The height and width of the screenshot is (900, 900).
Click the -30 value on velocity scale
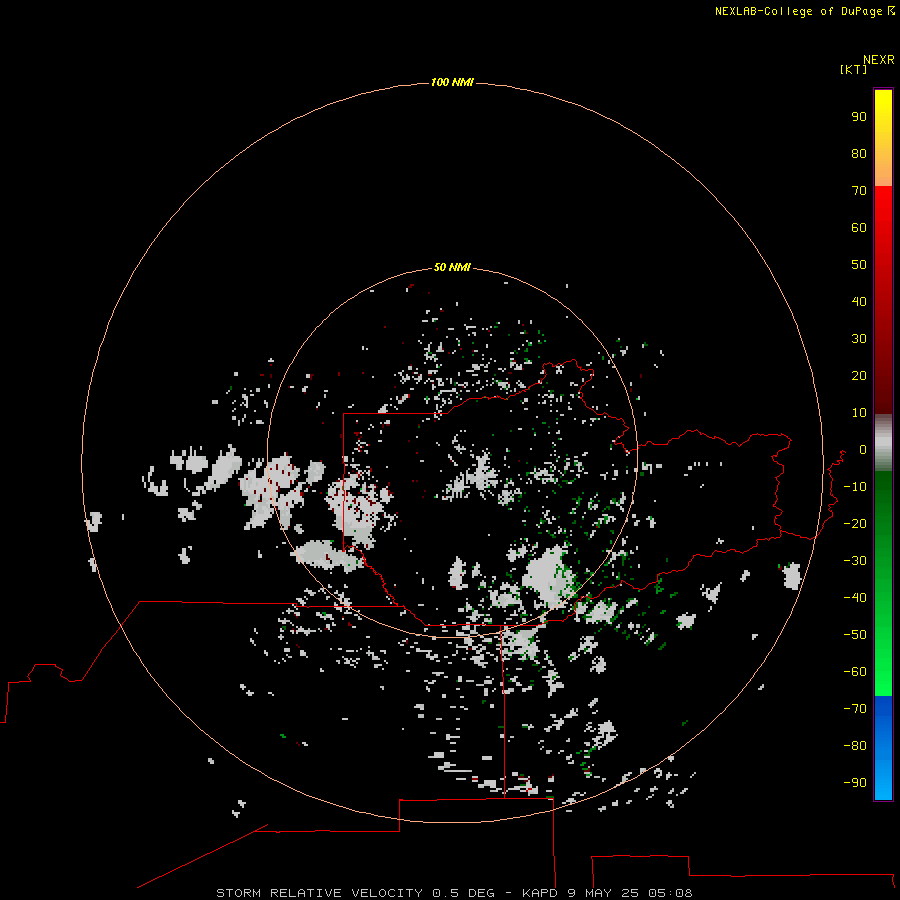coord(855,561)
